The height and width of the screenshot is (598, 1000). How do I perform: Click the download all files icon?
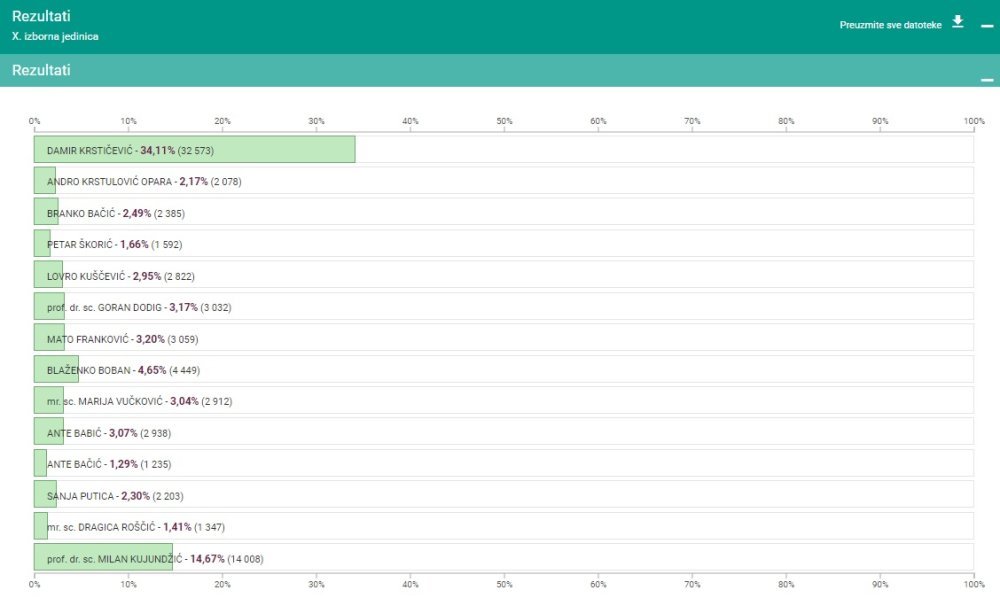957,22
